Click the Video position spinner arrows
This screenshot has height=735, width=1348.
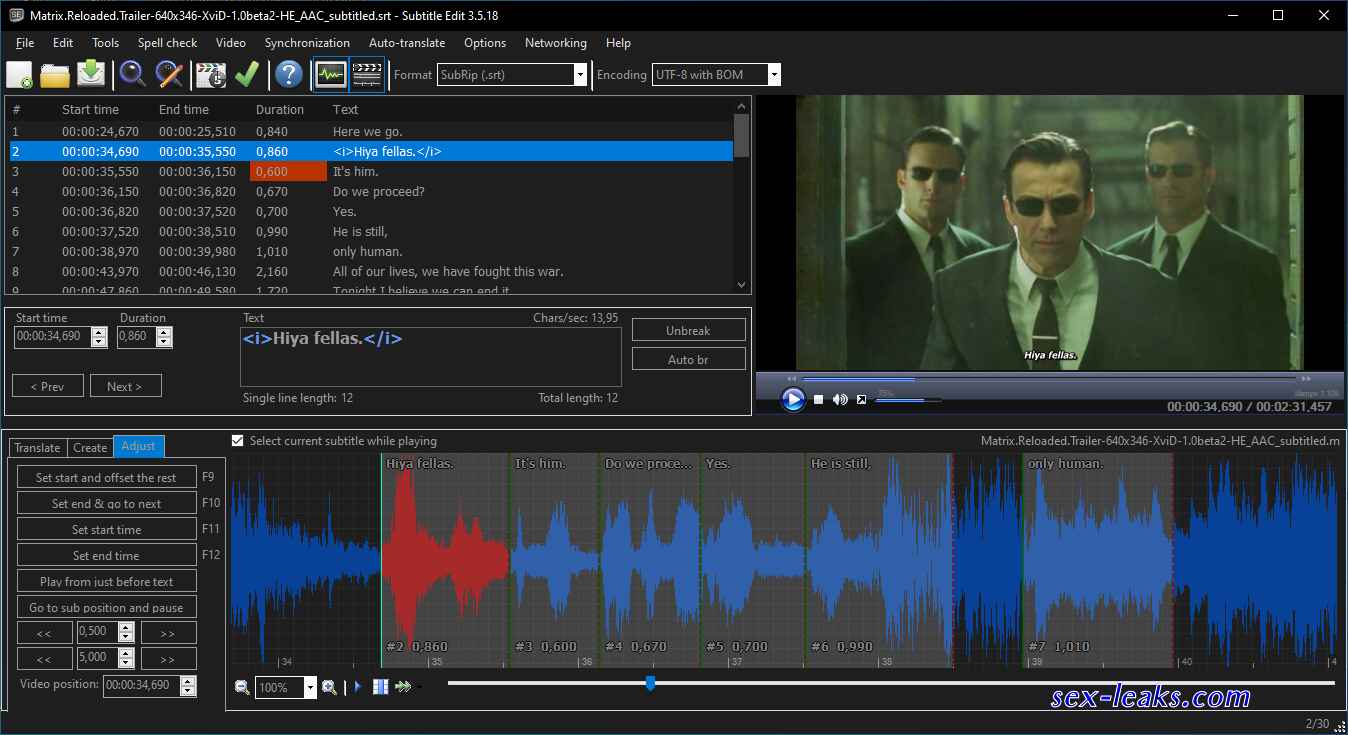[x=188, y=686]
